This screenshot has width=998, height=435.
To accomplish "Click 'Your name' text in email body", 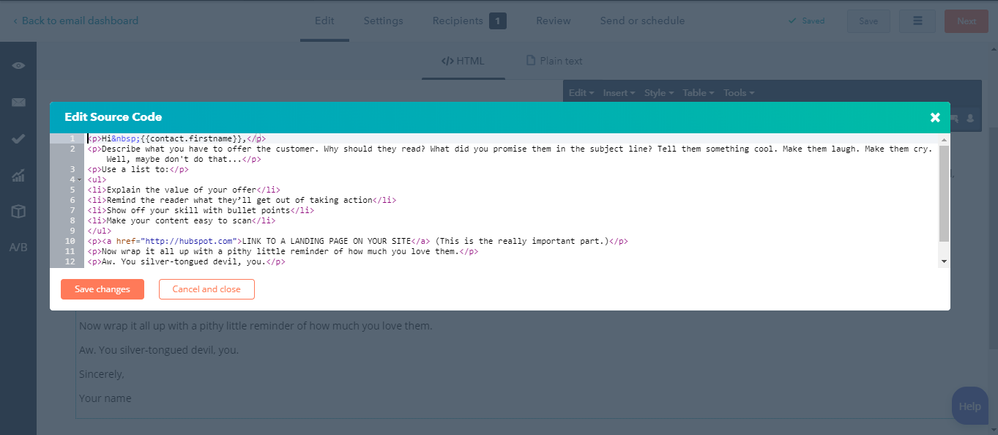I will coord(105,399).
